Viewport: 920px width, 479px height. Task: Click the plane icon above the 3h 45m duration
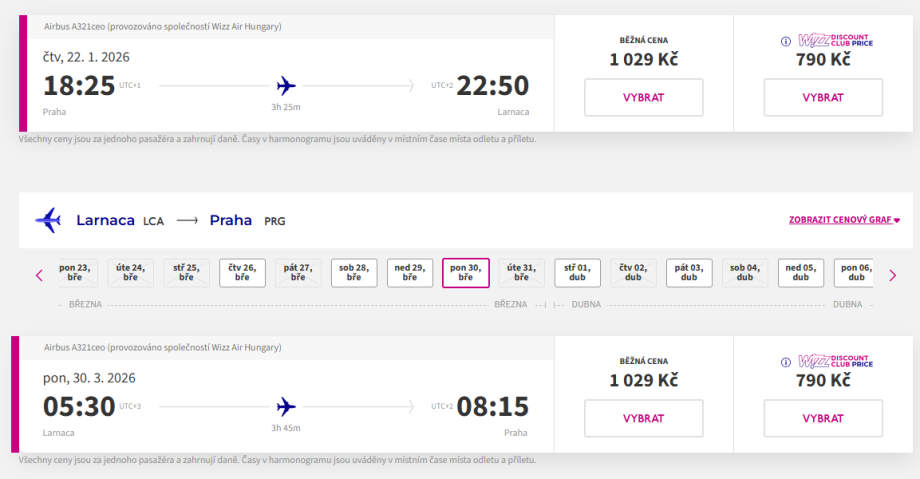[286, 406]
